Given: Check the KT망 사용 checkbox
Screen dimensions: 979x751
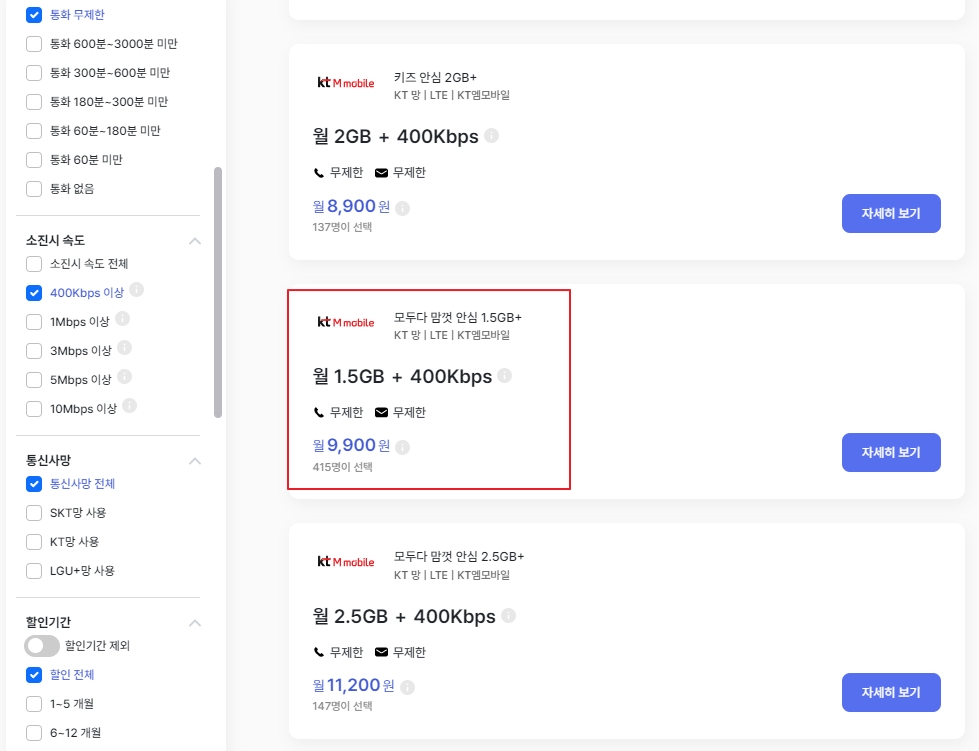Looking at the screenshot, I should [34, 542].
